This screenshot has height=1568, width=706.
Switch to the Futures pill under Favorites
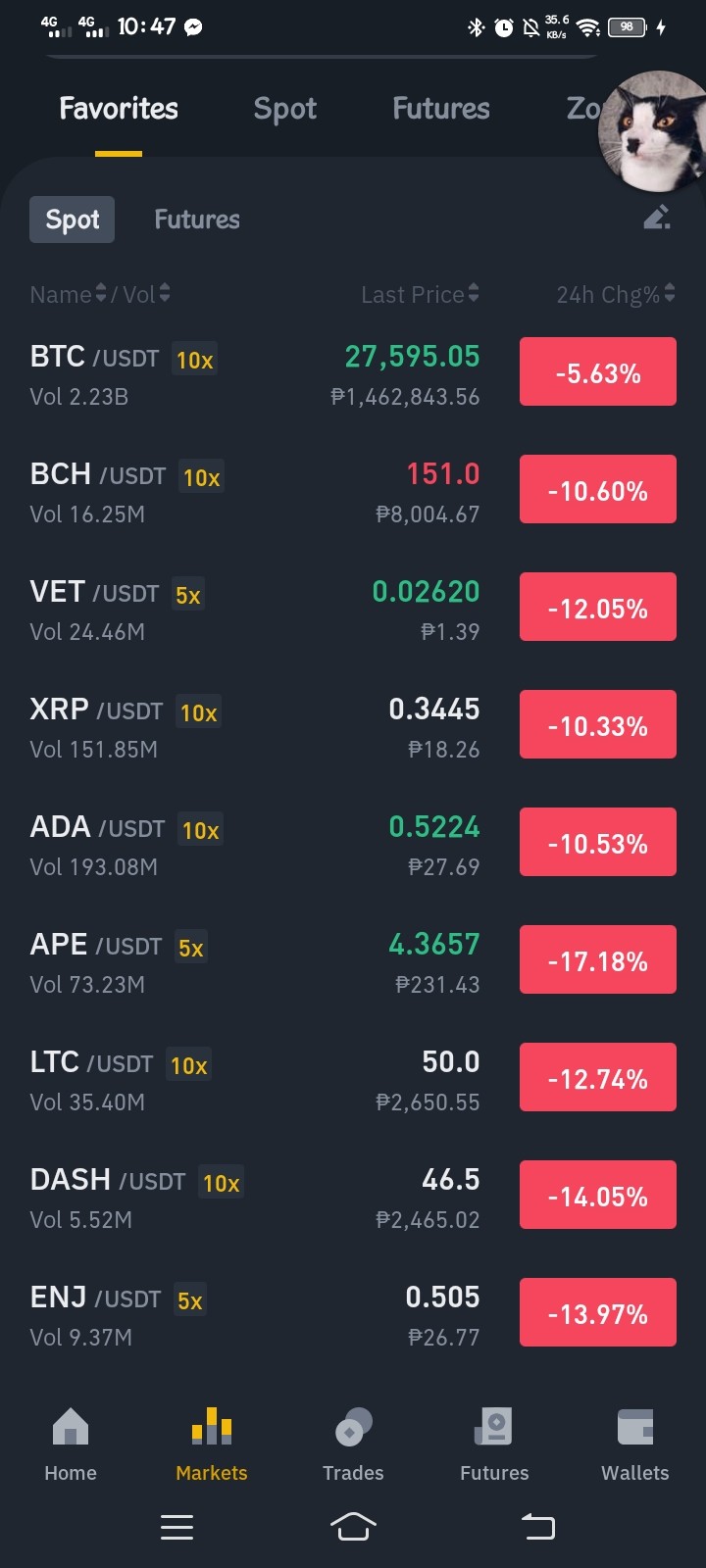click(x=197, y=220)
